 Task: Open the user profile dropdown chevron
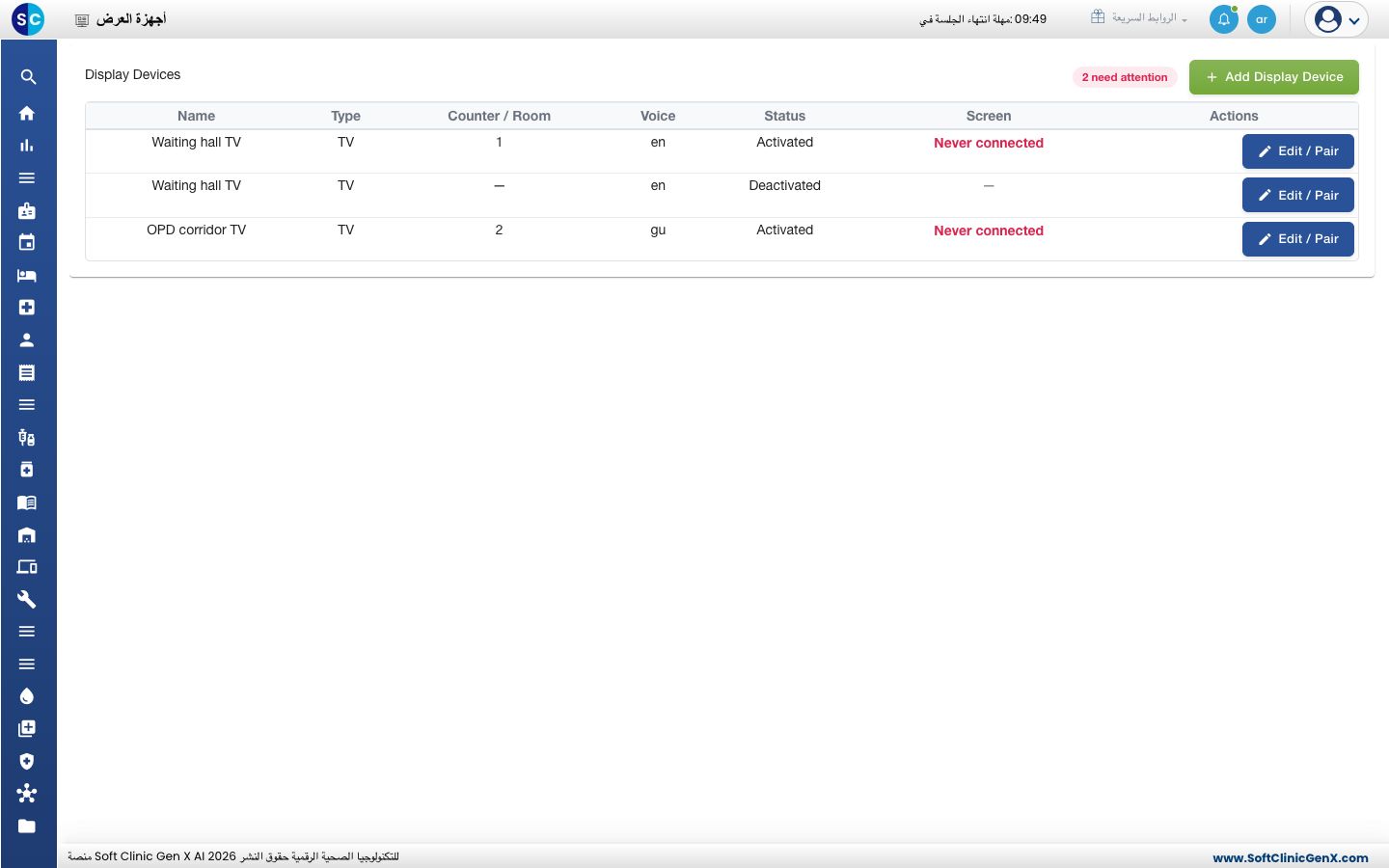(1354, 20)
